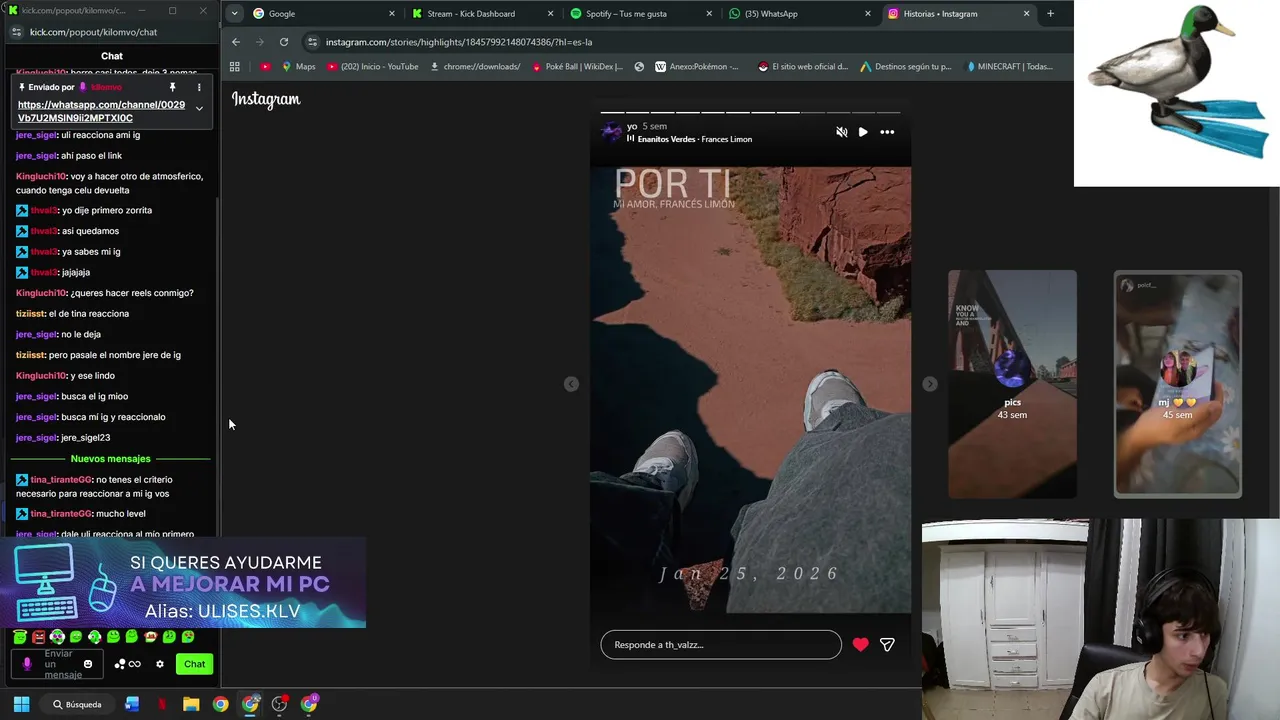
Task: Open a new browser tab with plus
Action: coord(1050,14)
